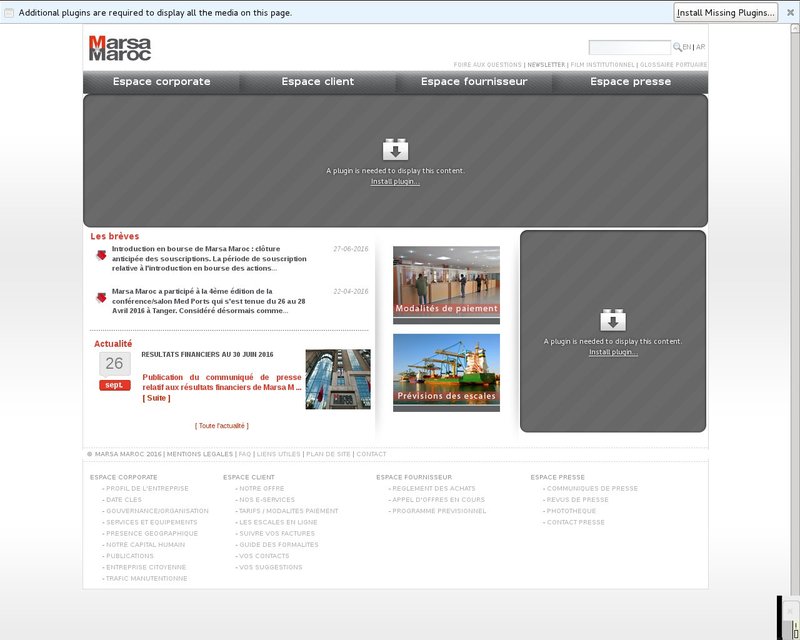Screen dimensions: 800x640
Task: Open Les escales en ligne footer link
Action: click(x=278, y=522)
